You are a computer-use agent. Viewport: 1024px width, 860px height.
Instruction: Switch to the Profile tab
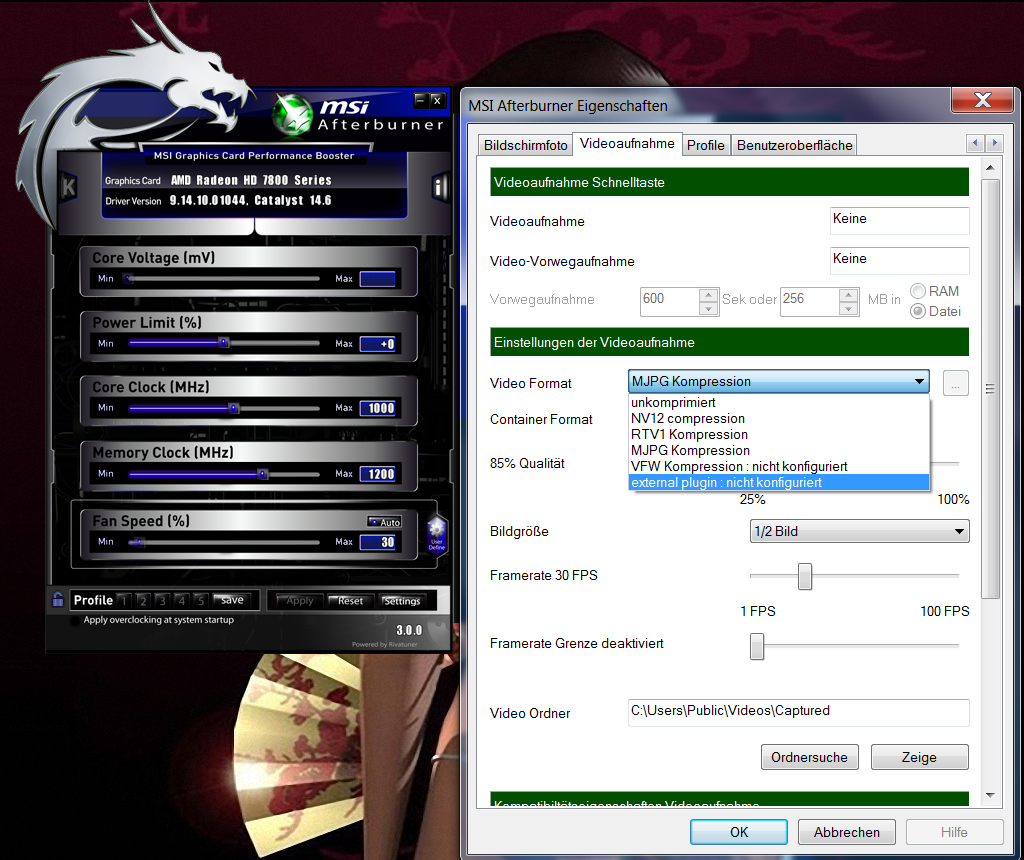(705, 145)
